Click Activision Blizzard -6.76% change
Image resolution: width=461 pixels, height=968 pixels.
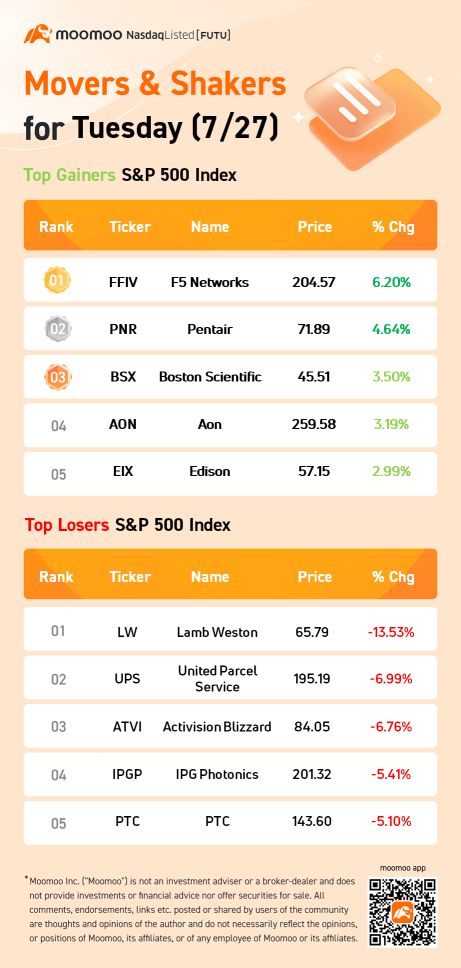391,727
